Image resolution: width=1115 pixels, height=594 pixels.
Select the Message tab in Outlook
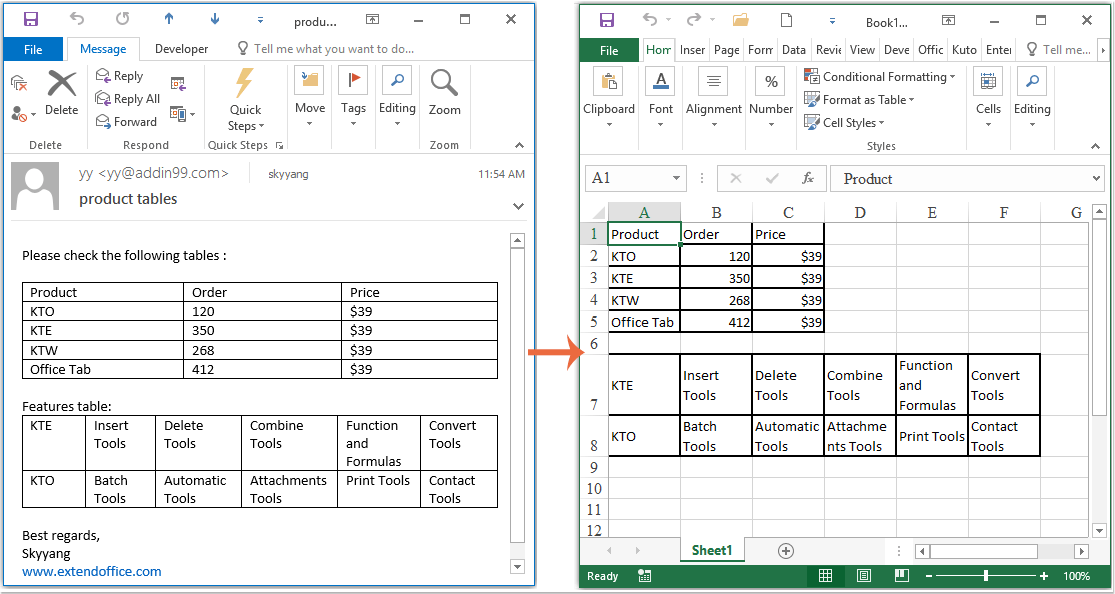[x=103, y=49]
